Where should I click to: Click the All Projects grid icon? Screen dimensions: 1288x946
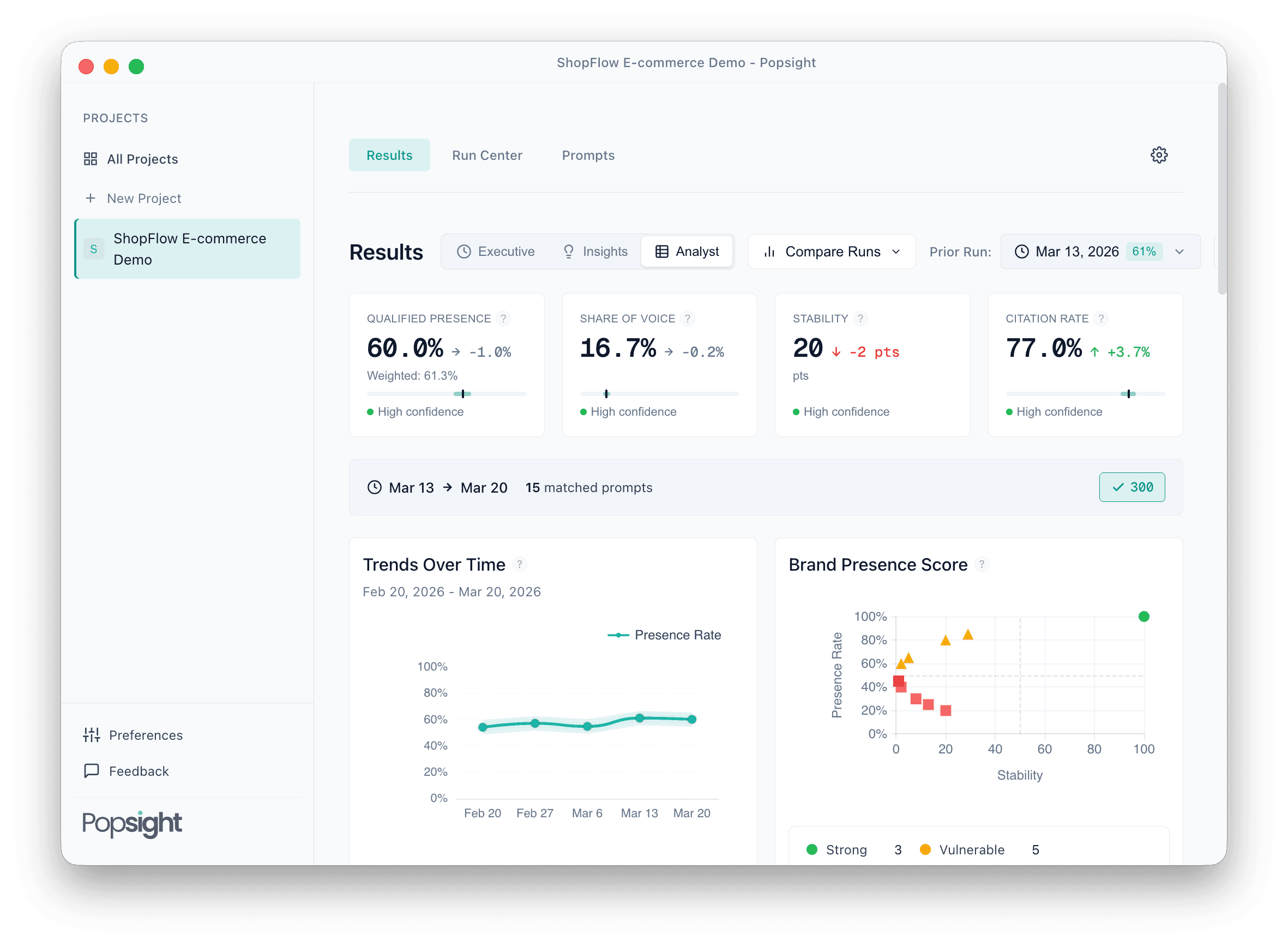click(91, 159)
